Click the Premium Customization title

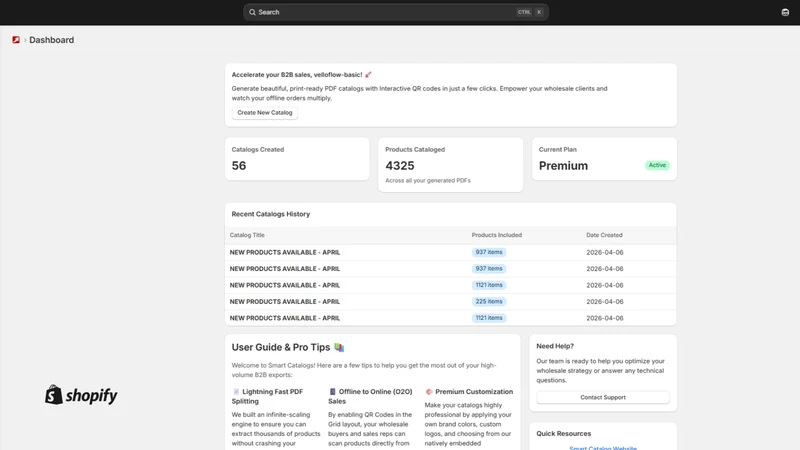pos(474,392)
